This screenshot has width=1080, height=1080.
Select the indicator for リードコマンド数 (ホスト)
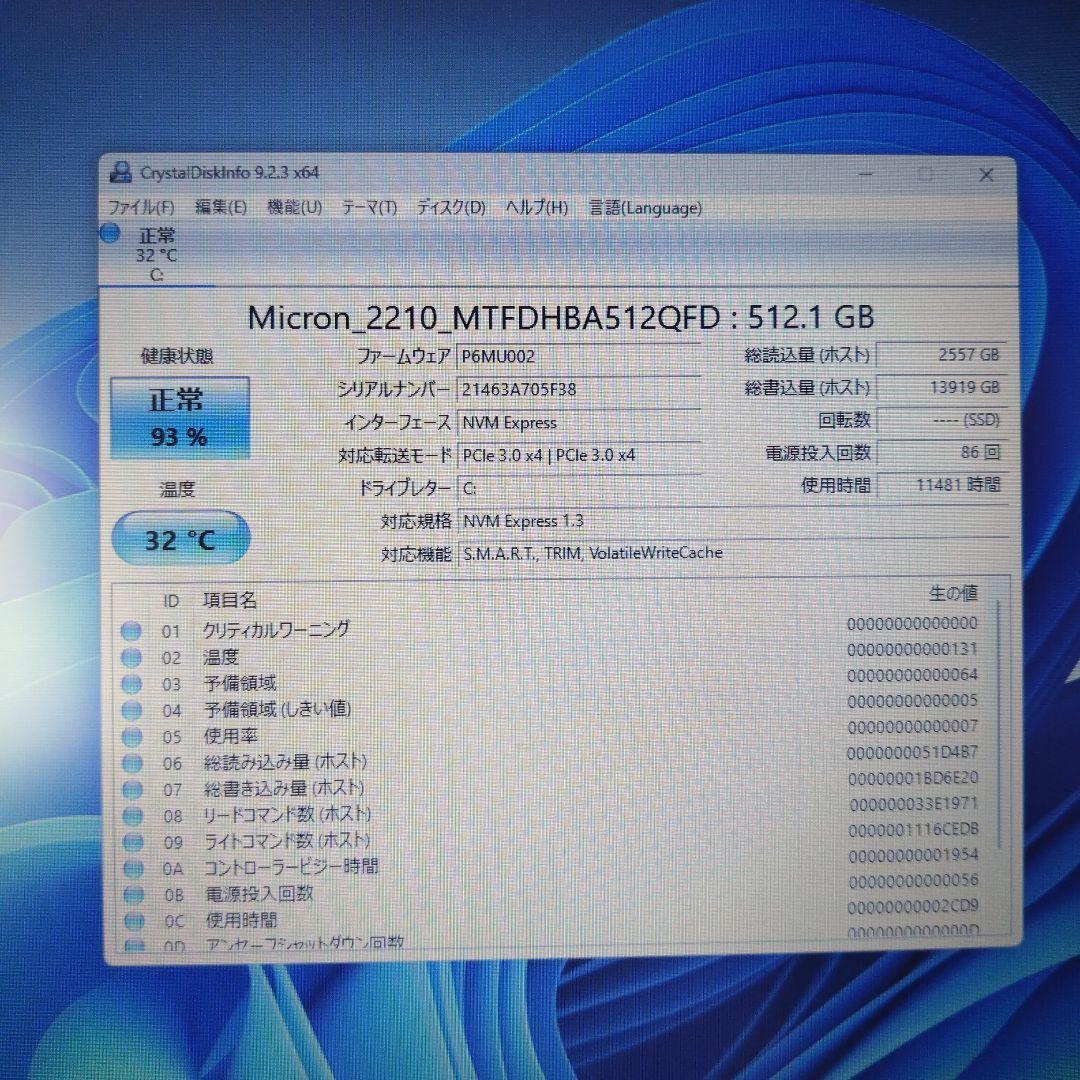(131, 814)
